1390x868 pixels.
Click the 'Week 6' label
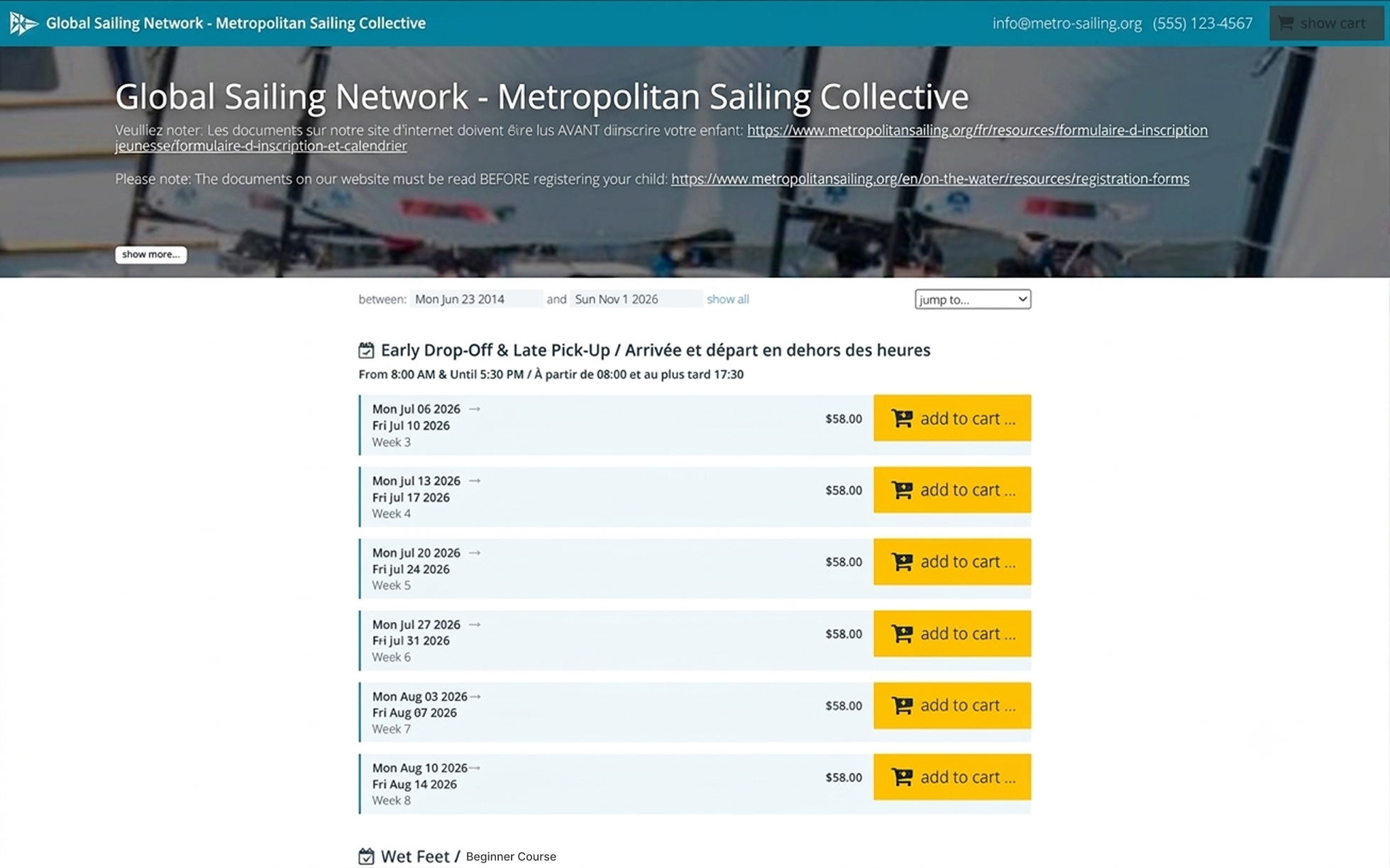click(x=392, y=657)
